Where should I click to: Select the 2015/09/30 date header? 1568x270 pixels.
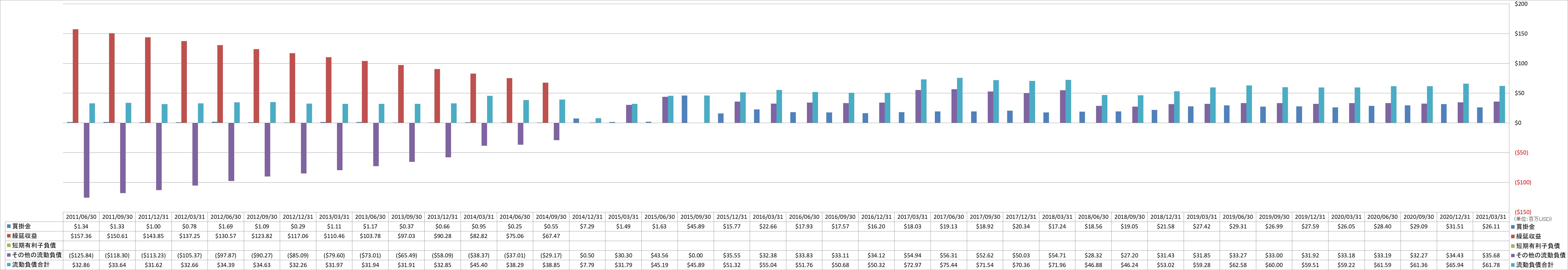tap(696, 217)
